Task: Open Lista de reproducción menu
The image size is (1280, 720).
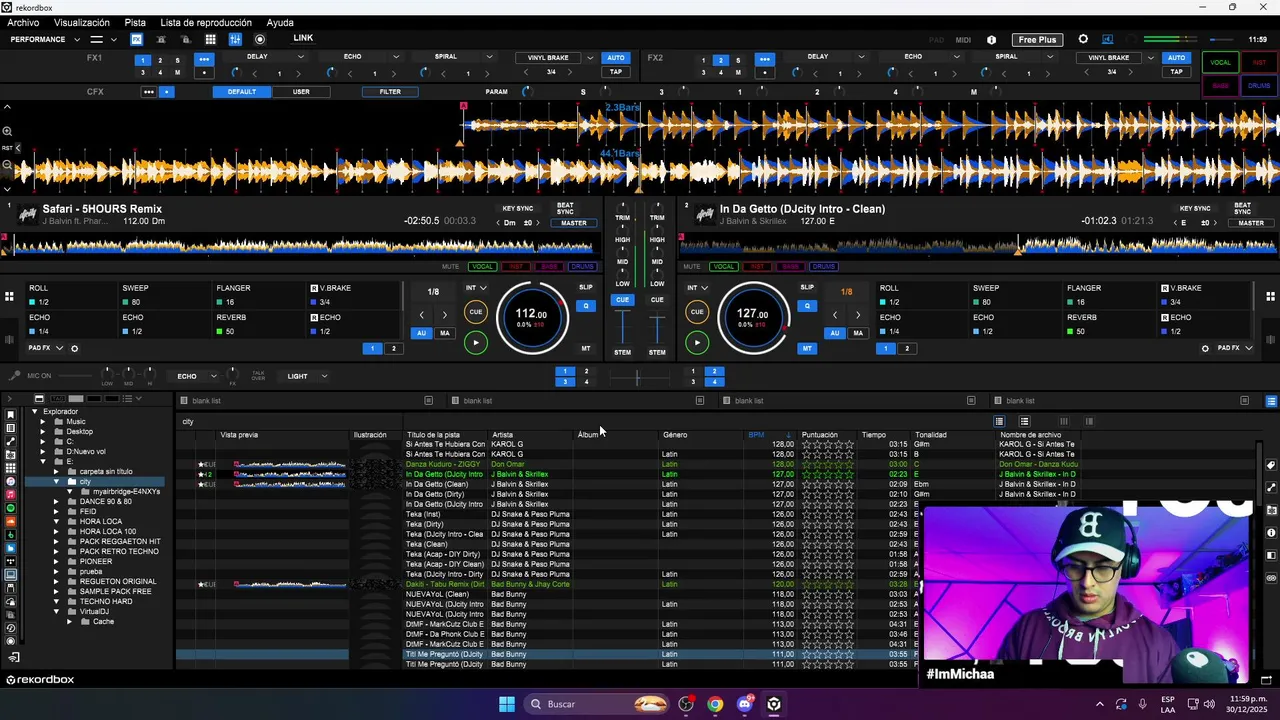Action: tap(206, 22)
